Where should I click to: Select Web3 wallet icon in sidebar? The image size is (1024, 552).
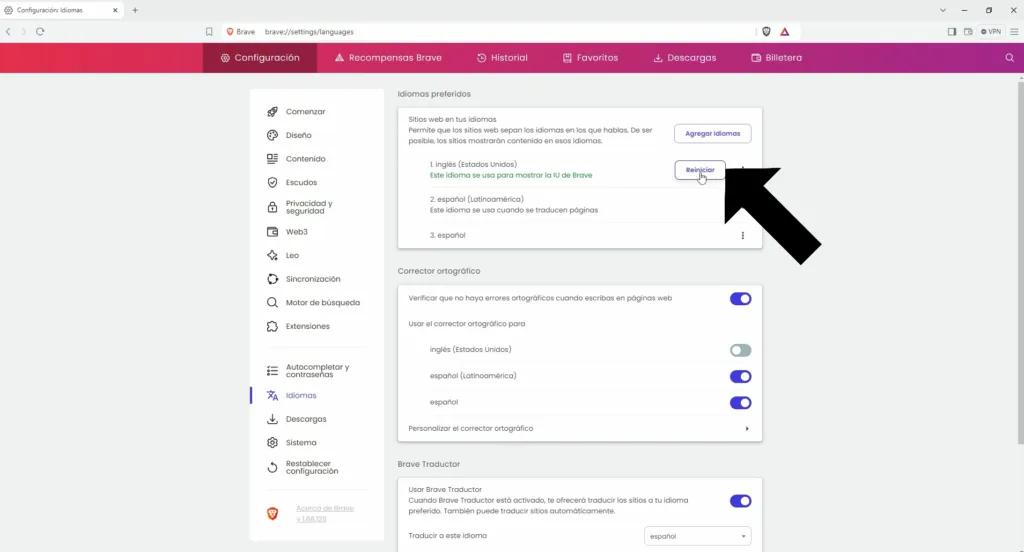272,232
